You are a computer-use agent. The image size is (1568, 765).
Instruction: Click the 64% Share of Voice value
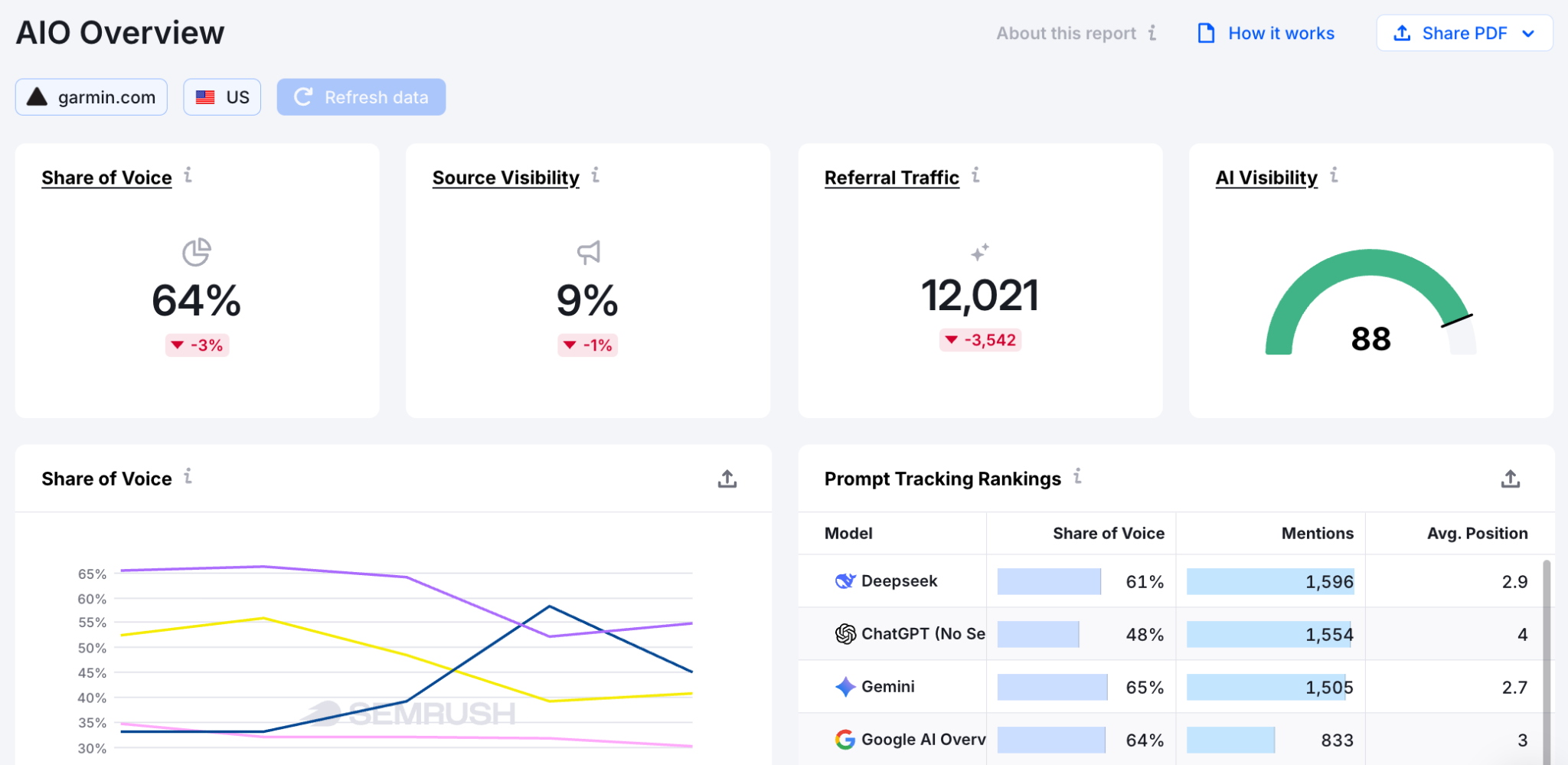(197, 300)
